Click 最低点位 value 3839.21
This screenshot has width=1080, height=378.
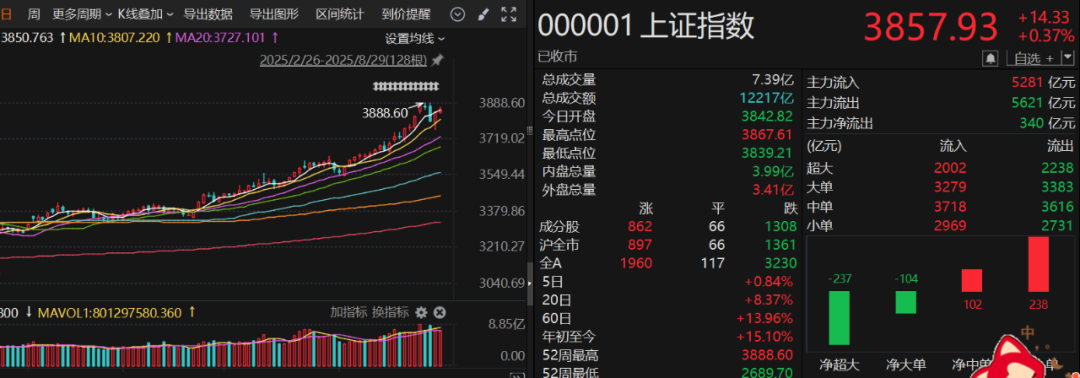[767, 154]
